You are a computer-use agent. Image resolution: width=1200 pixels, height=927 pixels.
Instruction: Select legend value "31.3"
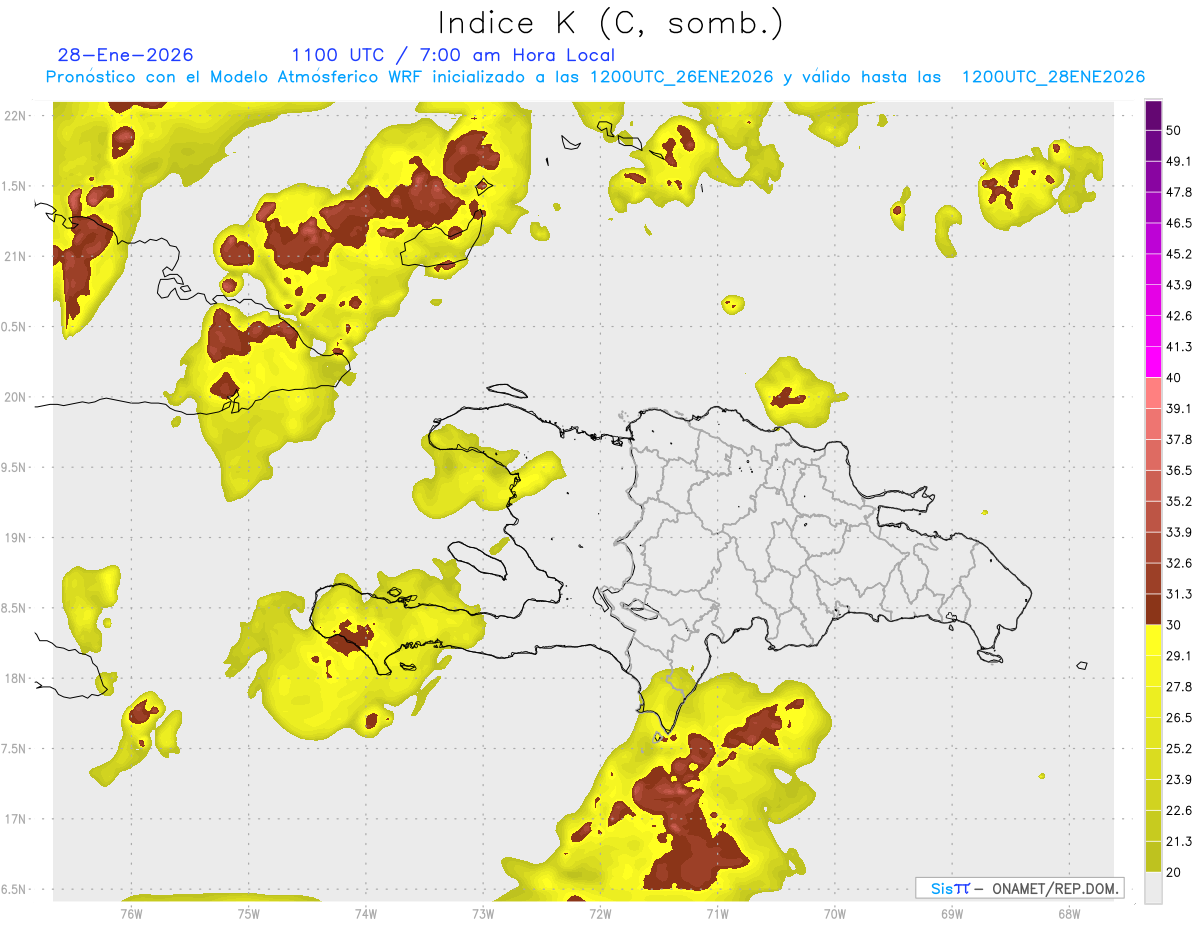coord(1179,594)
